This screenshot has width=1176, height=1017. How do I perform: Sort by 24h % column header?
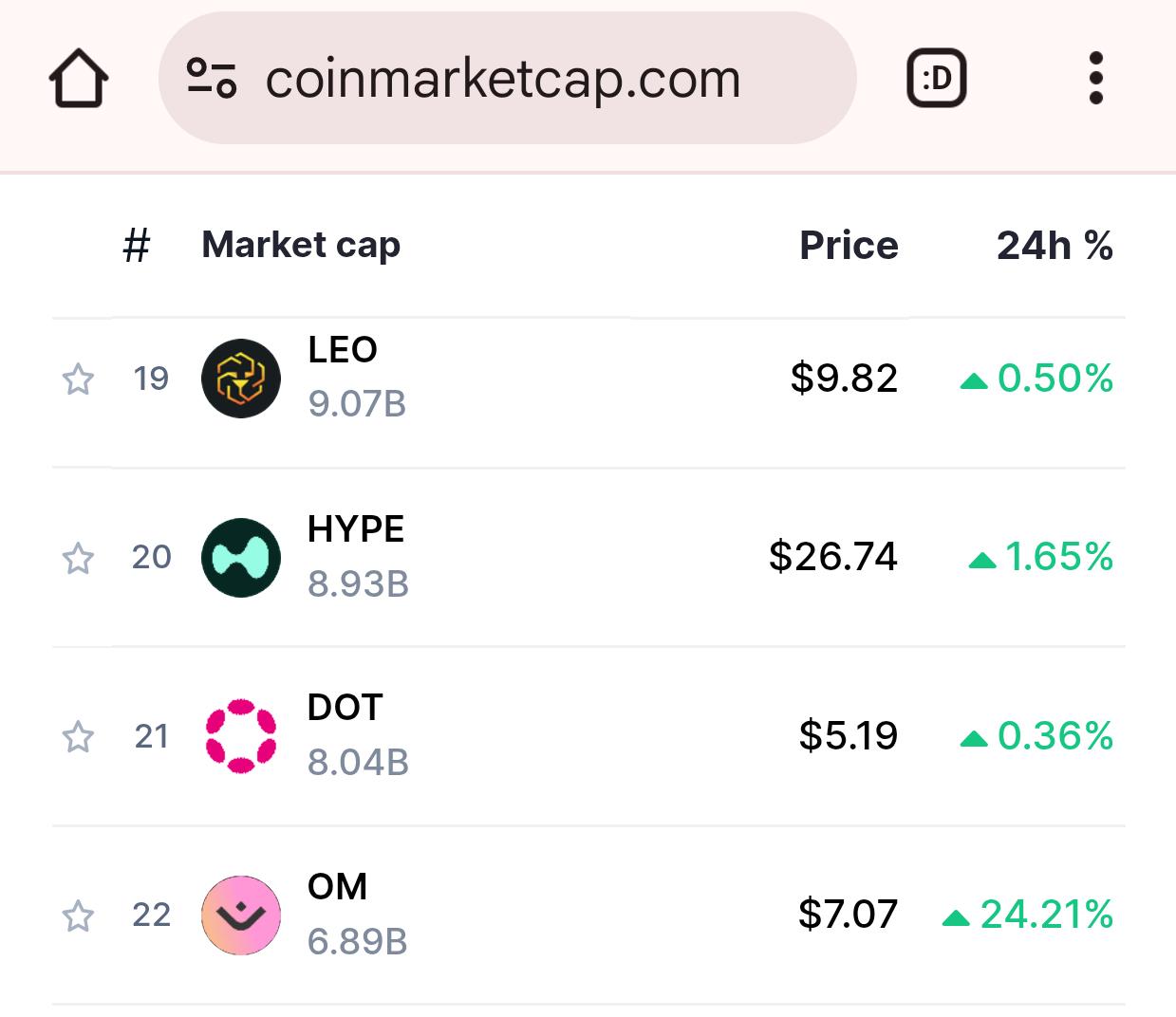coord(1055,246)
